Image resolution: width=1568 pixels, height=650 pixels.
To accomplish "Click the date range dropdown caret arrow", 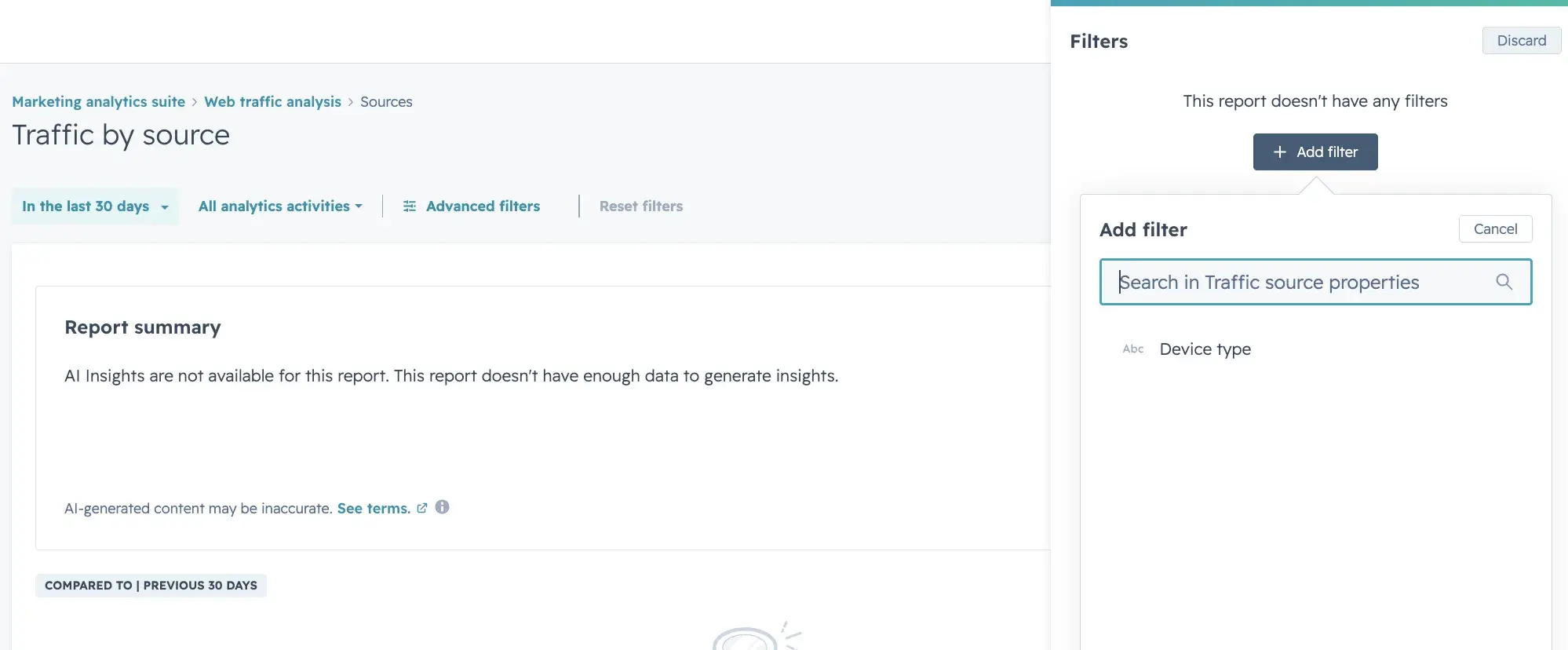I will (165, 207).
